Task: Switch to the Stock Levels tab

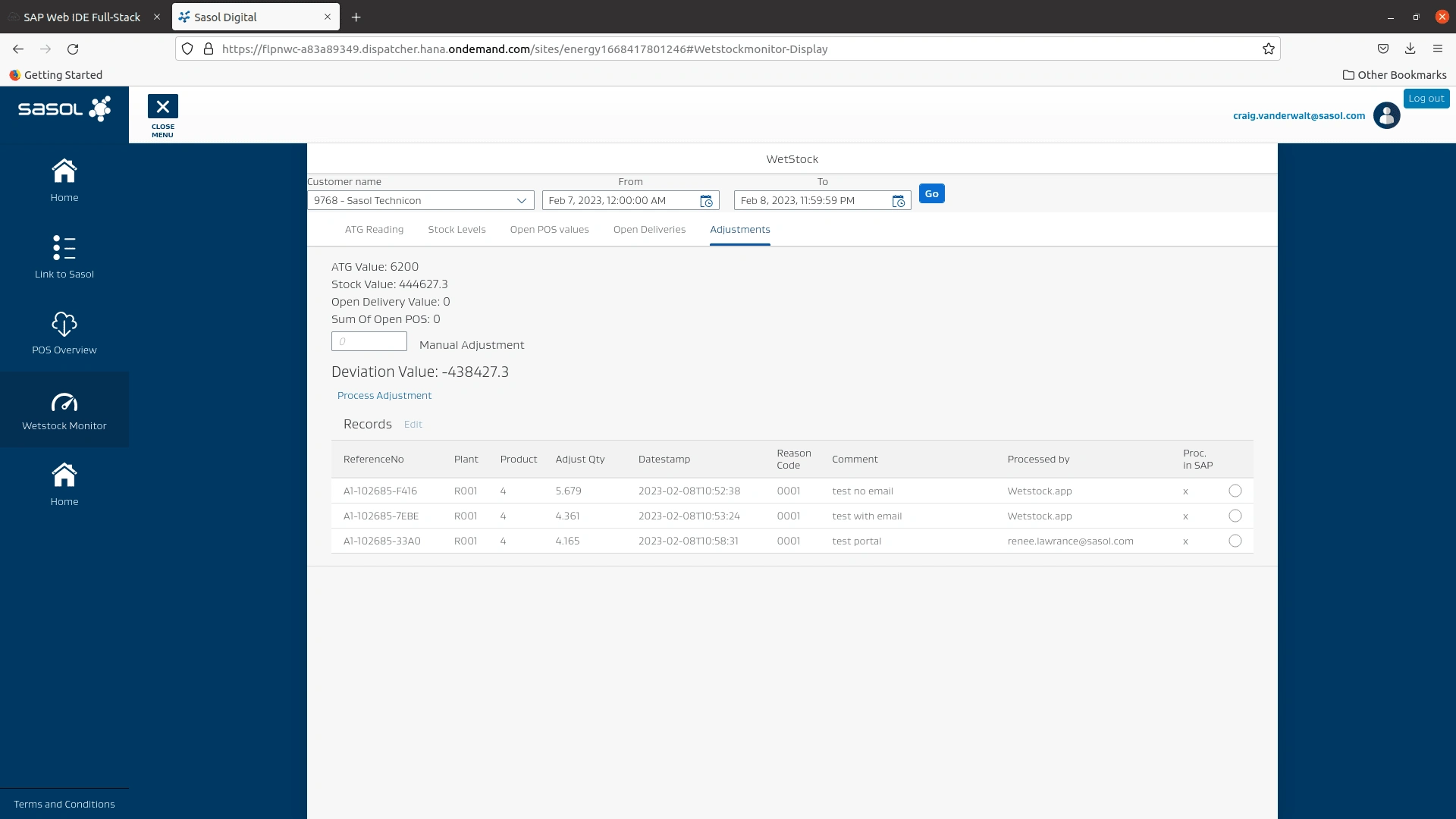Action: 457,230
